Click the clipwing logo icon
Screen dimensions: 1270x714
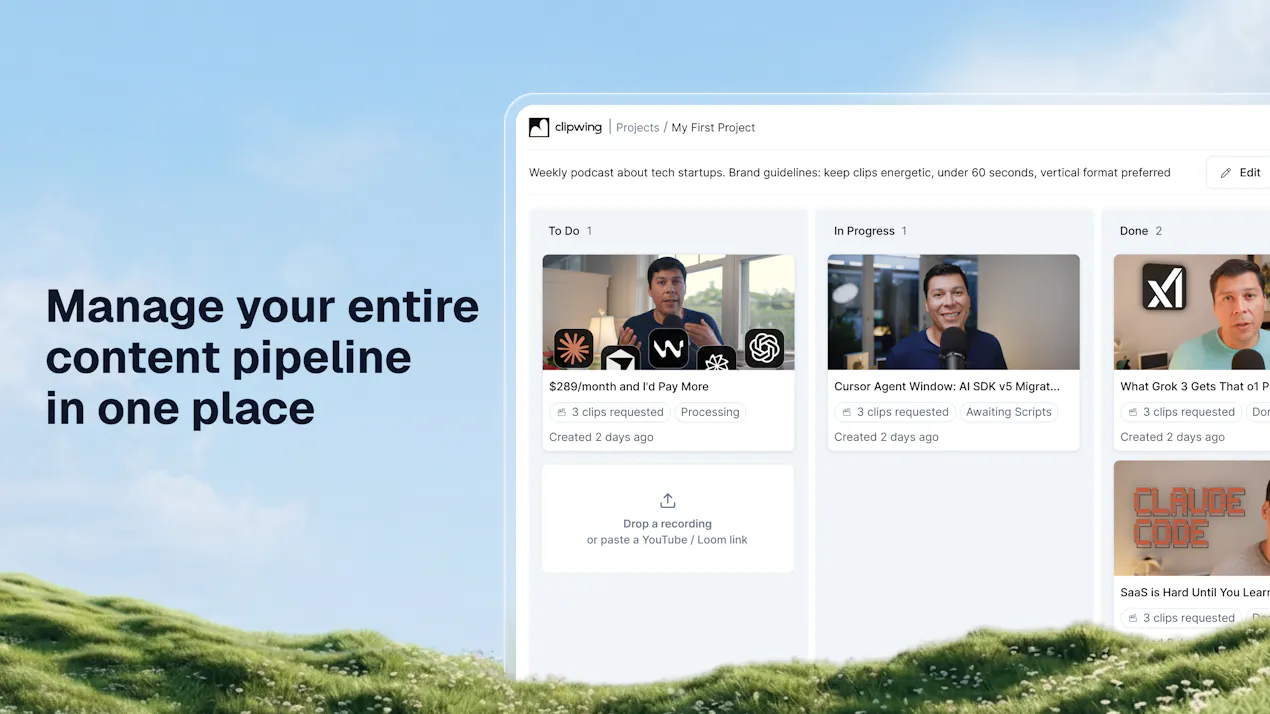[539, 127]
